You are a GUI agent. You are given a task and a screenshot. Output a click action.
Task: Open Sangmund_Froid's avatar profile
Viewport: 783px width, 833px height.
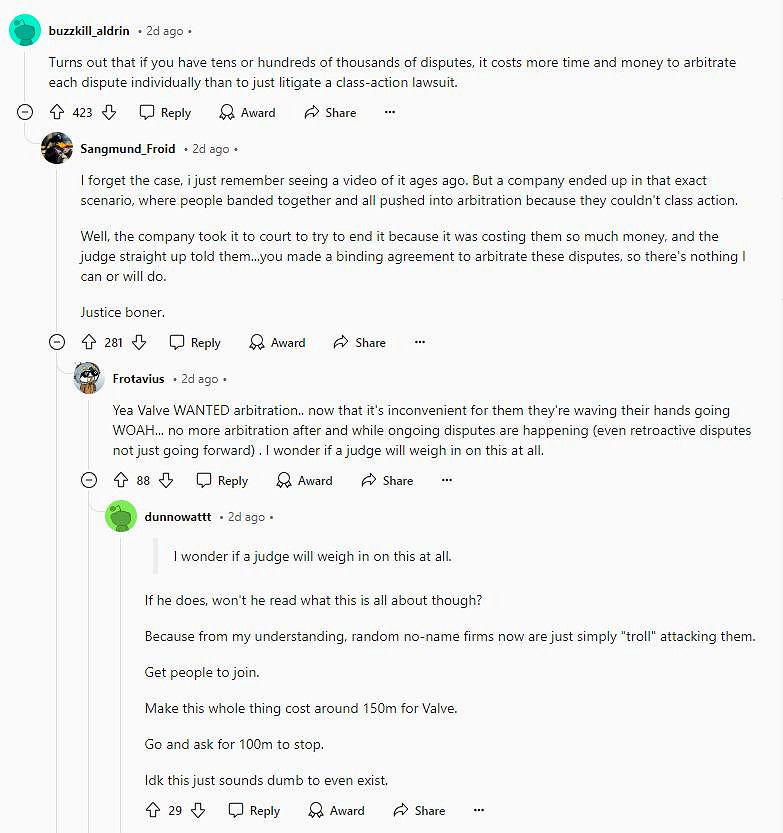(x=57, y=148)
